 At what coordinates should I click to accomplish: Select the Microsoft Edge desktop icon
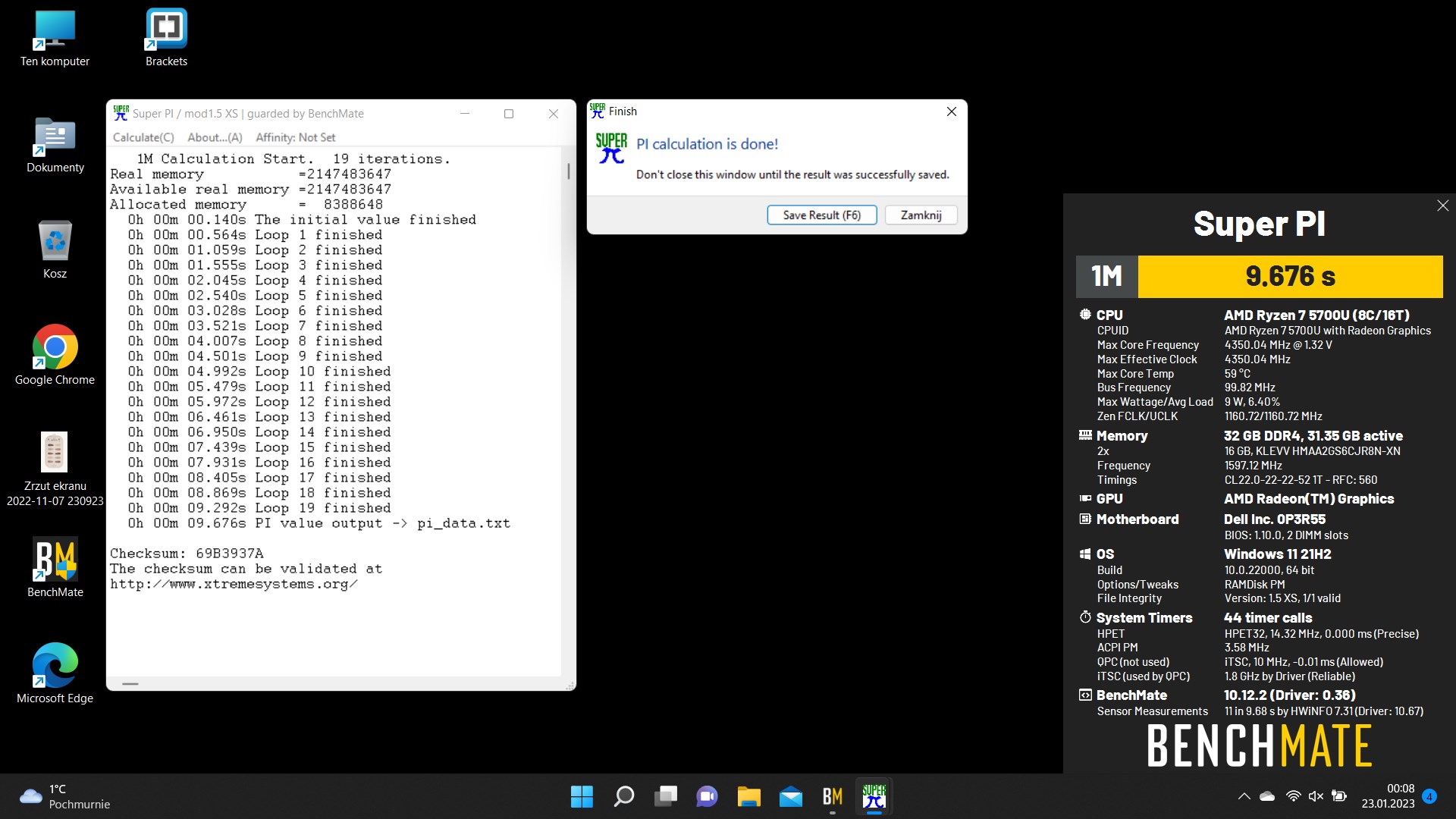pyautogui.click(x=55, y=673)
